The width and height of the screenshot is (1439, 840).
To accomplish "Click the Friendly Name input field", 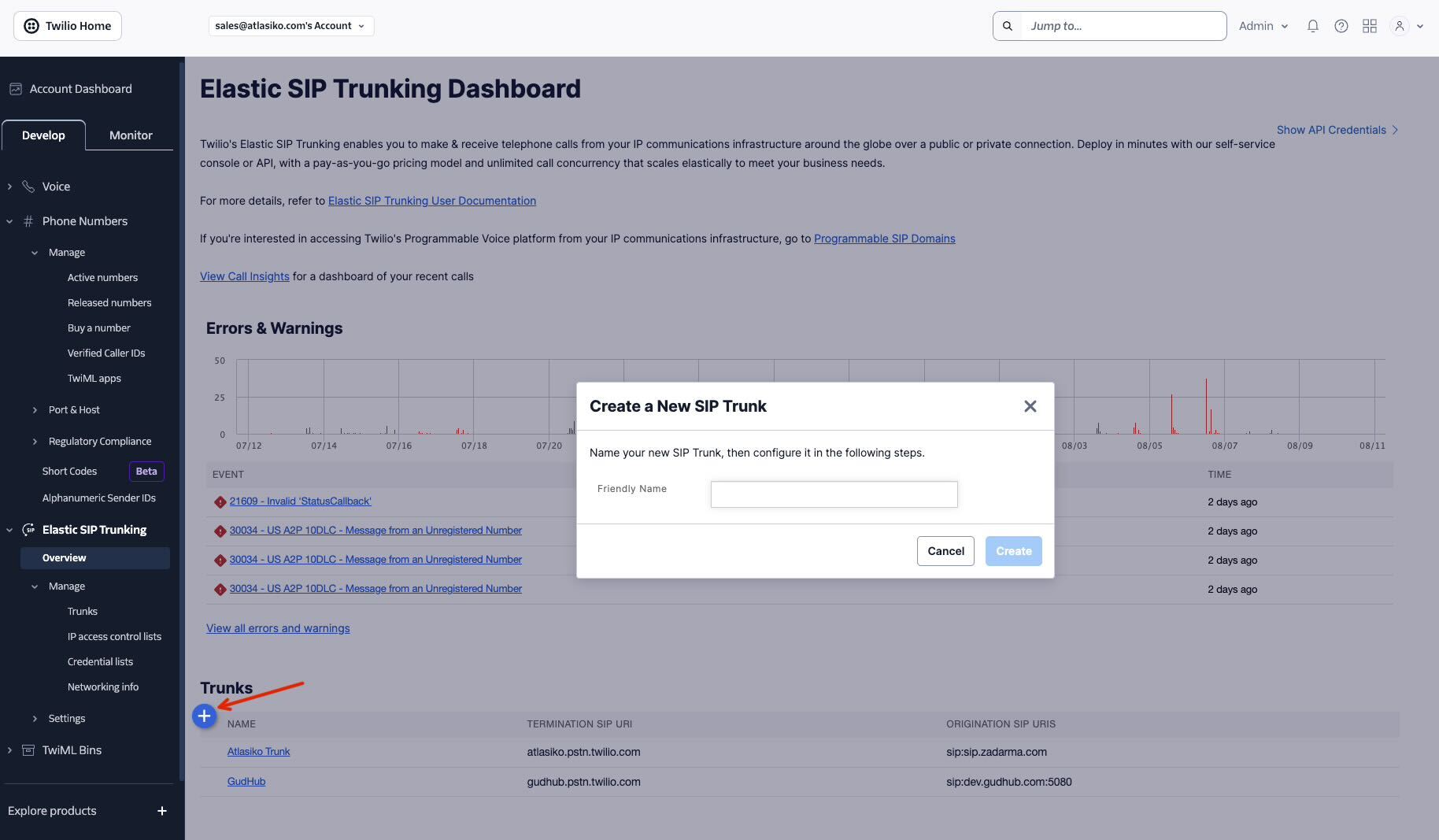I will click(834, 494).
